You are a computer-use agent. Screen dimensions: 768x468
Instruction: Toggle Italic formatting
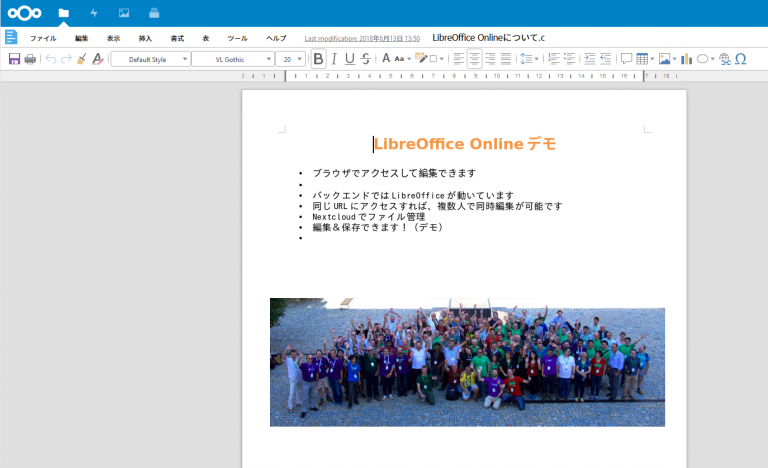[334, 59]
